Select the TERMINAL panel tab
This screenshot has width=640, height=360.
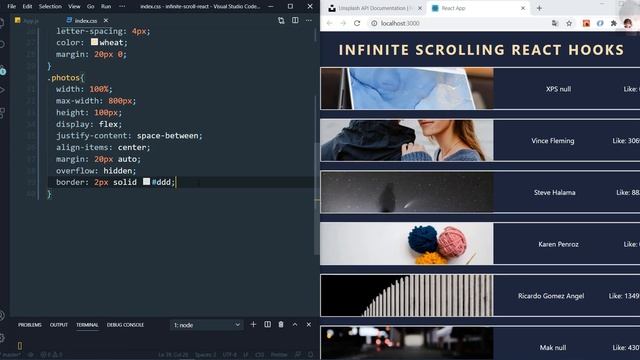coord(87,325)
